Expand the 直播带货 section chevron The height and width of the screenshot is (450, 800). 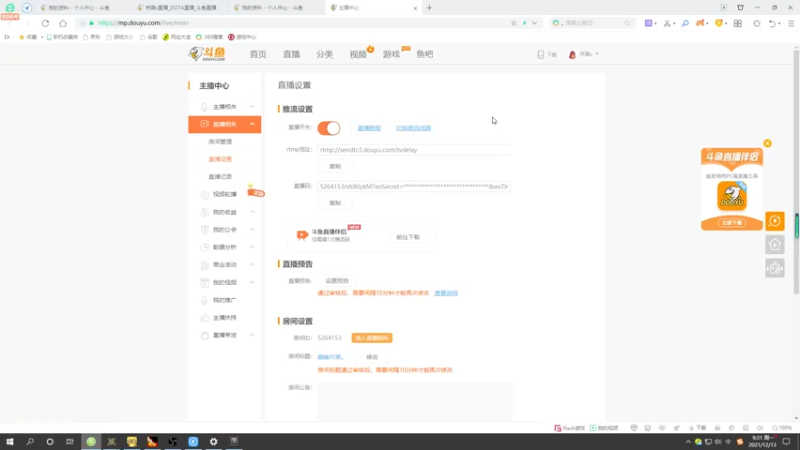pos(252,335)
